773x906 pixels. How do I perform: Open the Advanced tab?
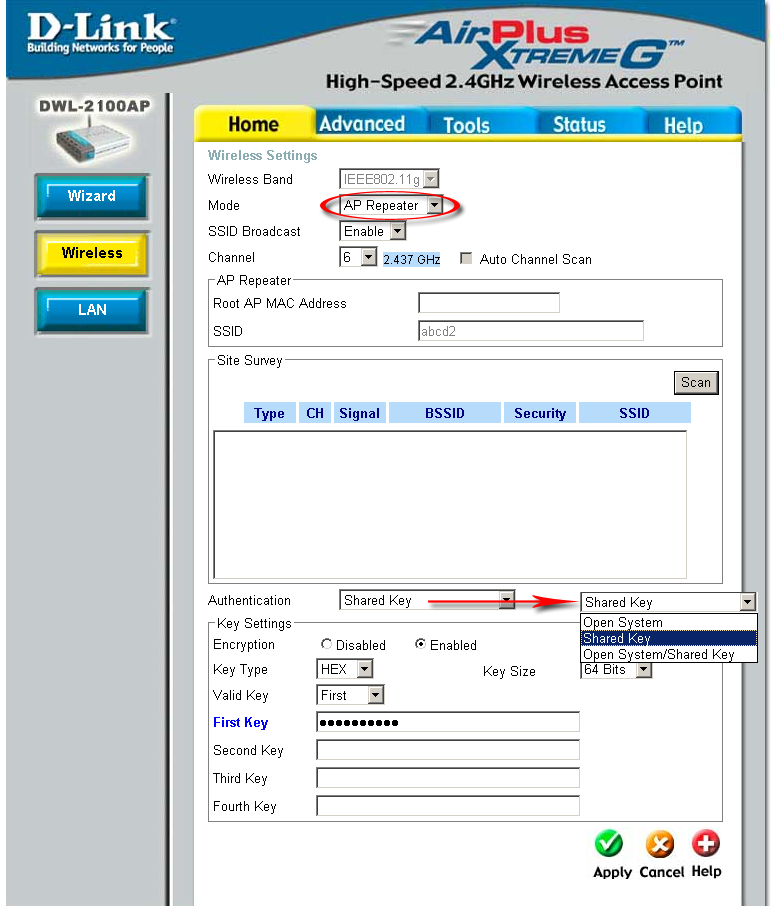(x=362, y=124)
